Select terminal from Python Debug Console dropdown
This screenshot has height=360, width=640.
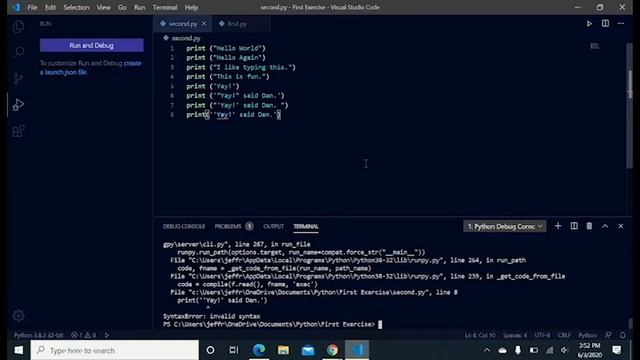pos(504,226)
